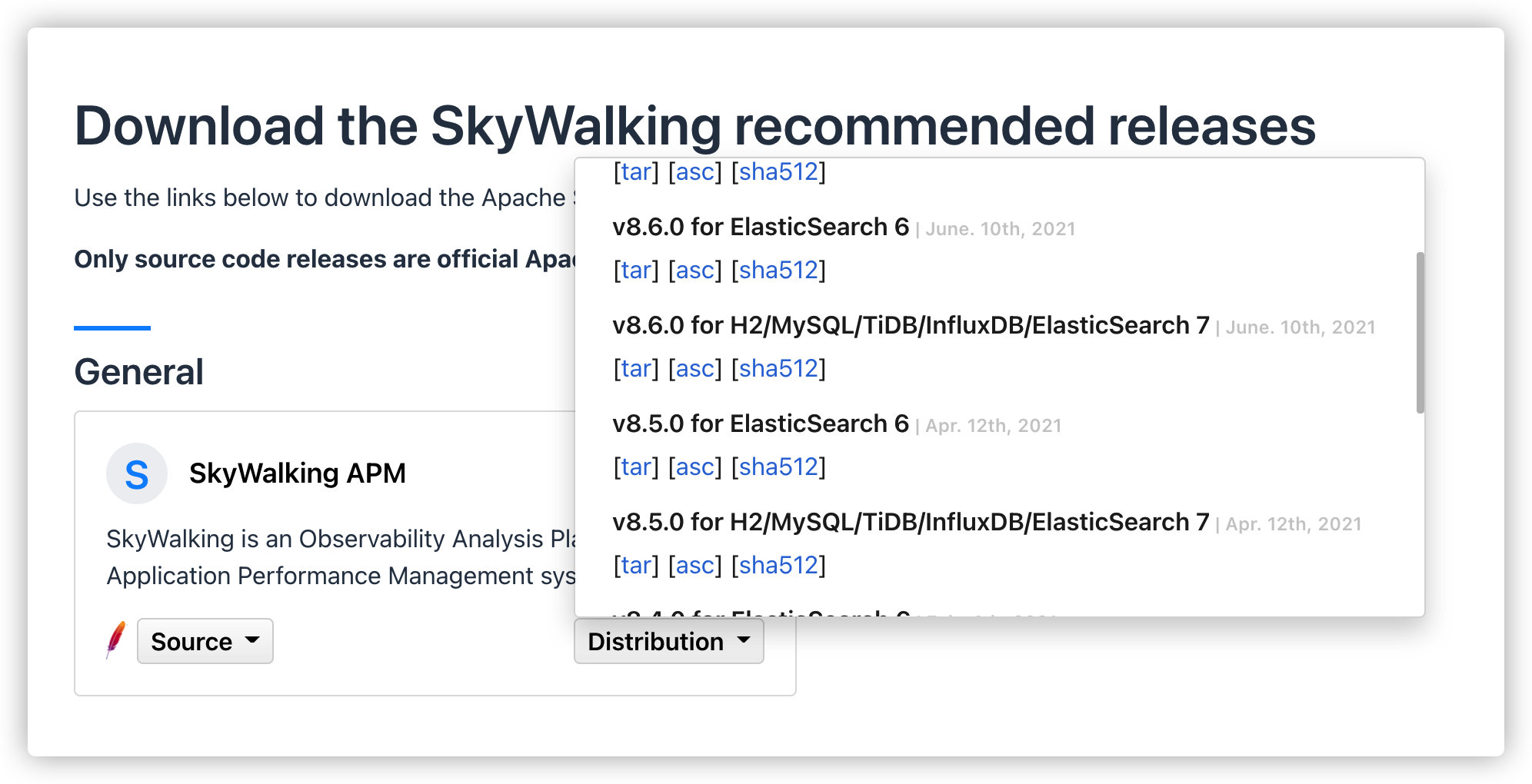Open sha512 checksum for v8.5.0 ElasticSearch 6
The image size is (1532, 784).
(x=778, y=467)
